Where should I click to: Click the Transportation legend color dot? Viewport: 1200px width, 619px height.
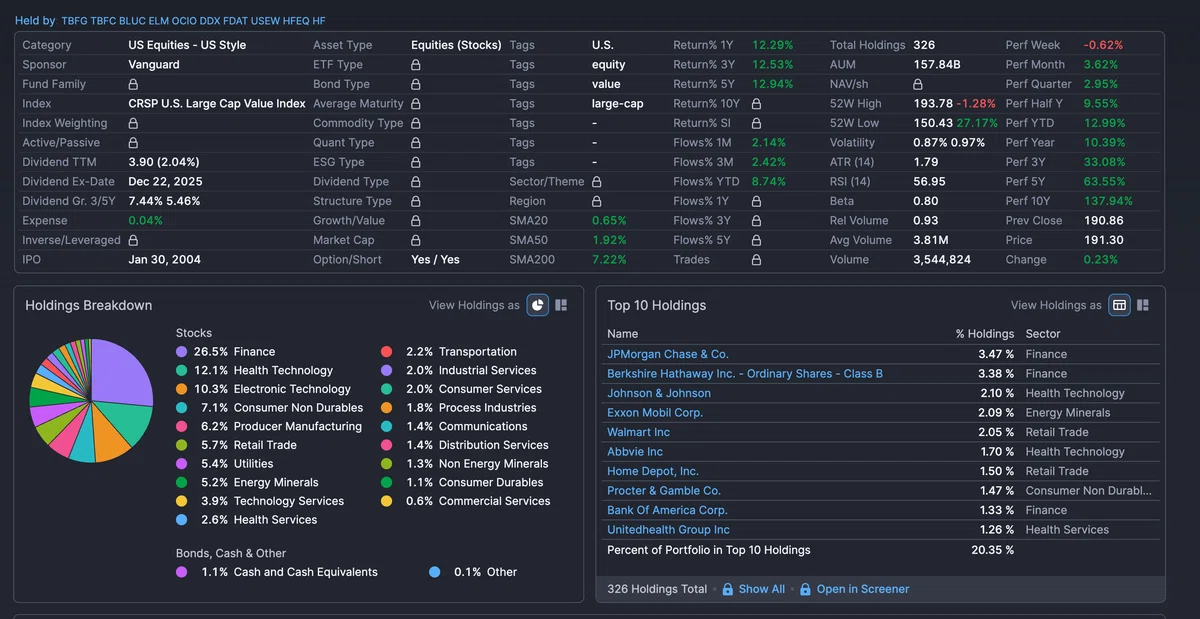point(386,352)
